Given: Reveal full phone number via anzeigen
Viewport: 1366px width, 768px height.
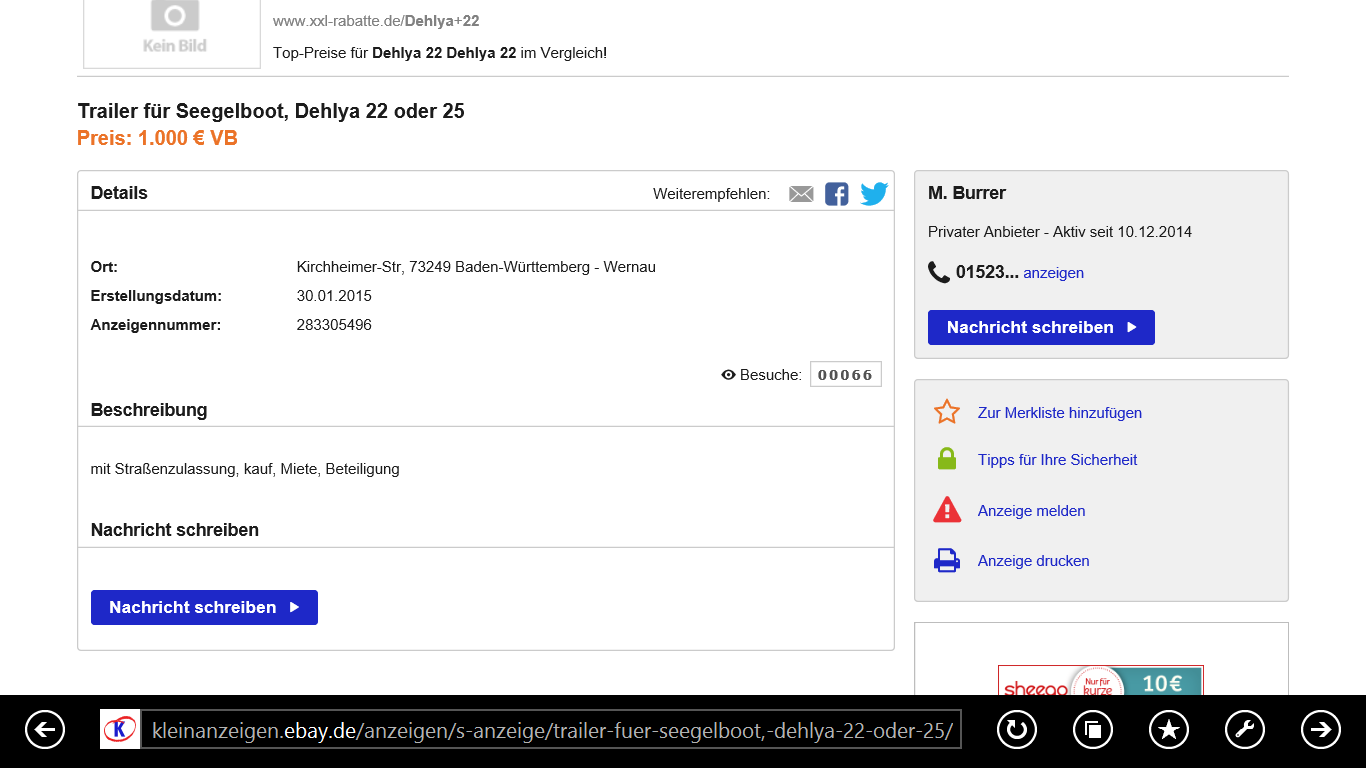Looking at the screenshot, I should [1053, 273].
